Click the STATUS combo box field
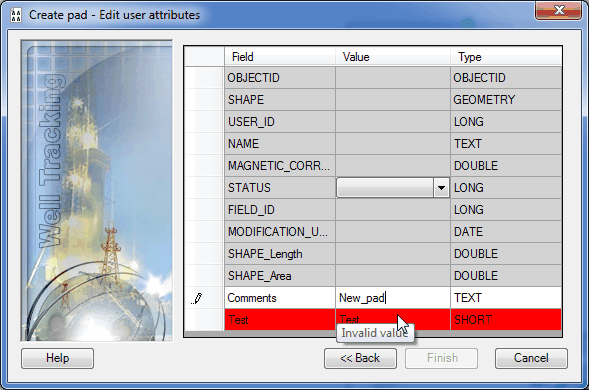 393,187
